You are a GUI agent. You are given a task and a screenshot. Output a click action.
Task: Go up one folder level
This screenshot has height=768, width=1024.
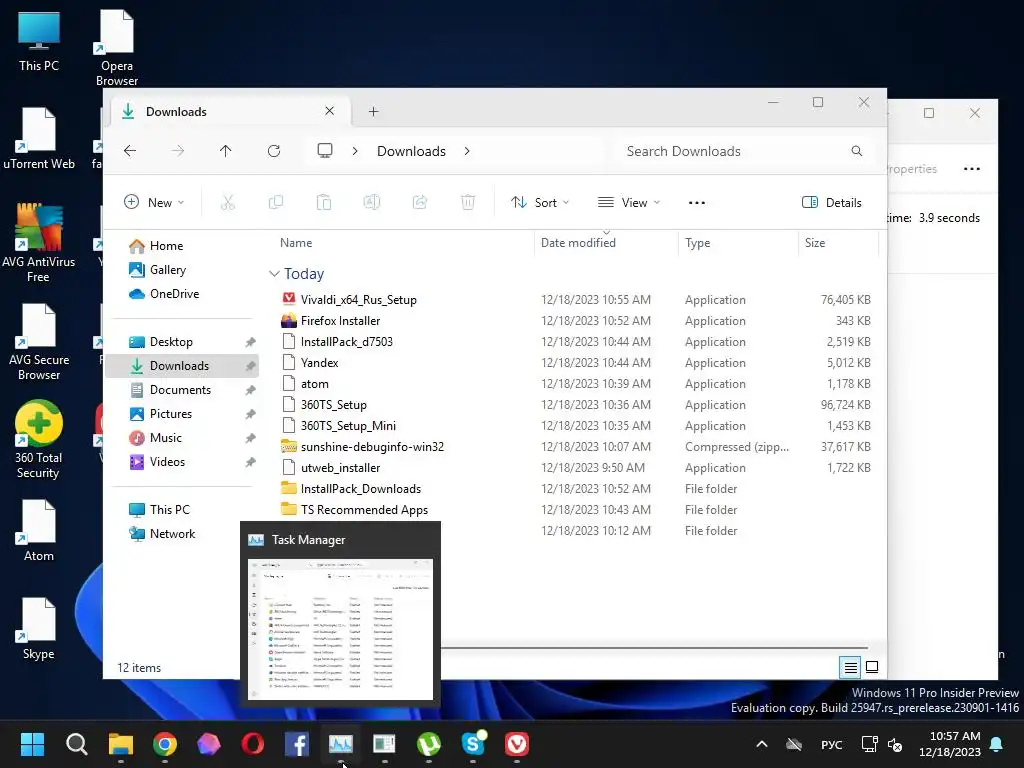(225, 151)
